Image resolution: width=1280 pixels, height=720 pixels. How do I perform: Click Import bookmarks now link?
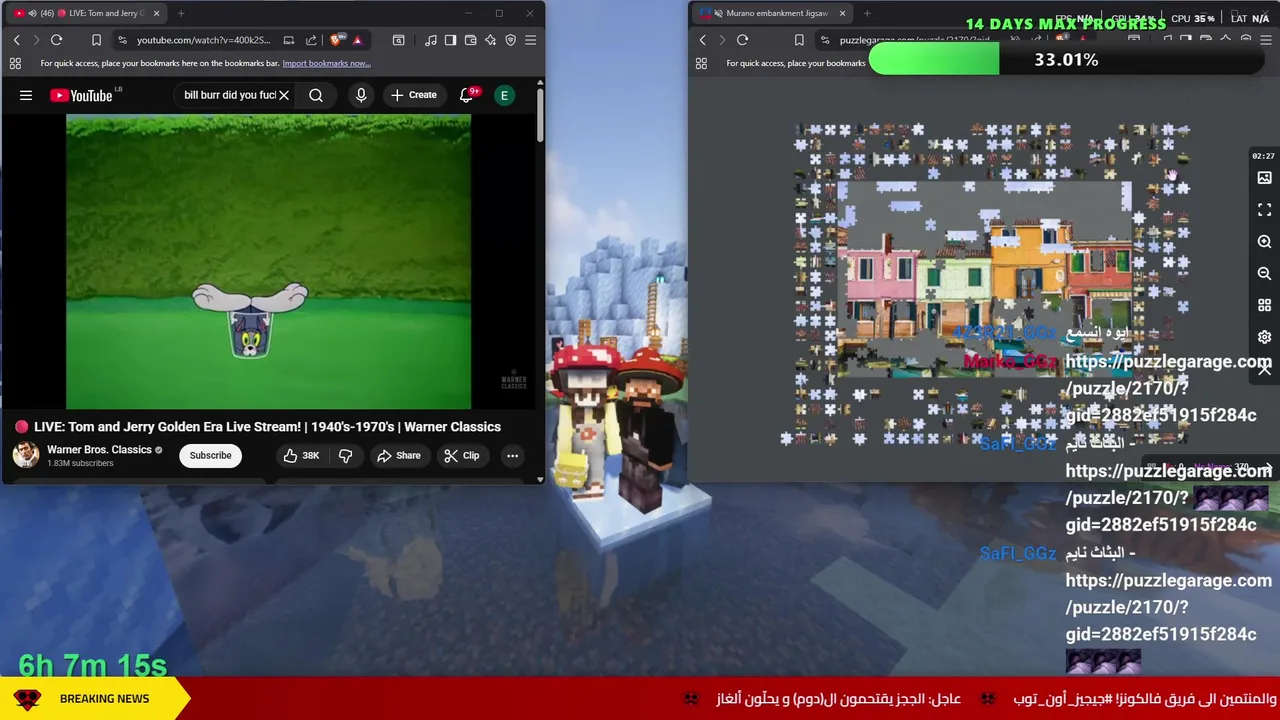(x=326, y=63)
